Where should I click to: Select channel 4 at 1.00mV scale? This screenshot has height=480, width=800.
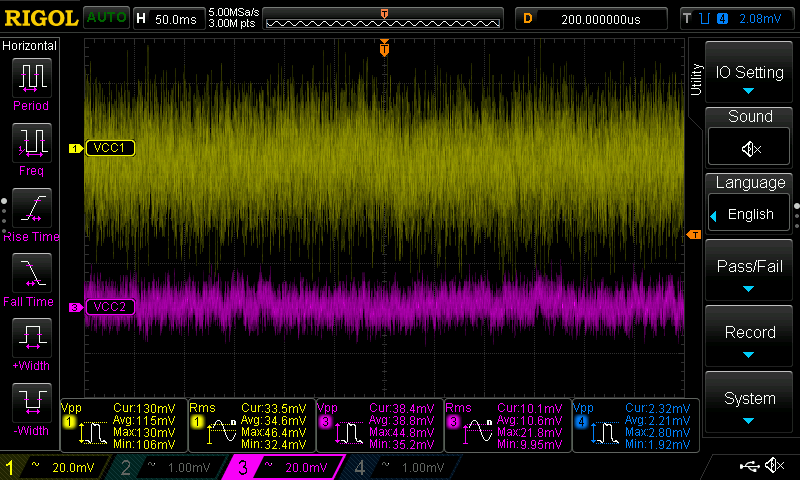(403, 467)
